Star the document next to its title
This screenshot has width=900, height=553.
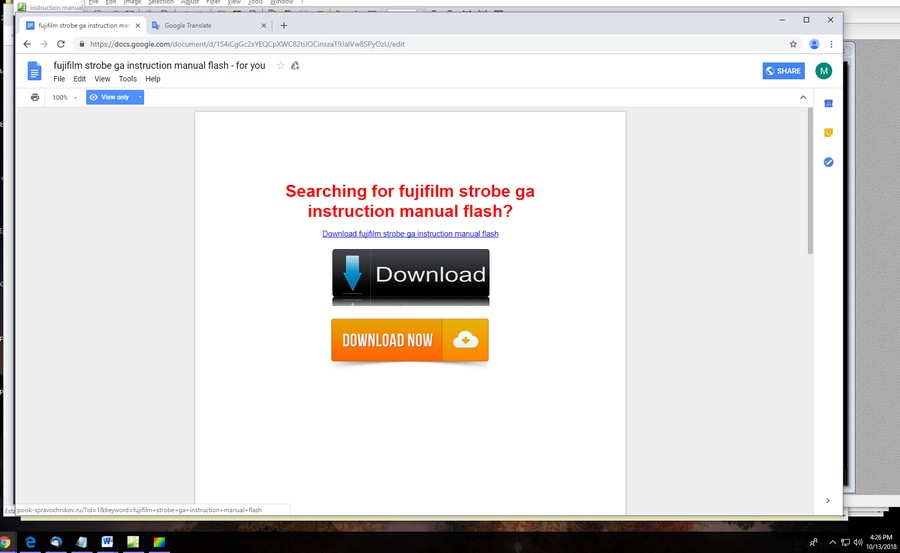point(281,65)
